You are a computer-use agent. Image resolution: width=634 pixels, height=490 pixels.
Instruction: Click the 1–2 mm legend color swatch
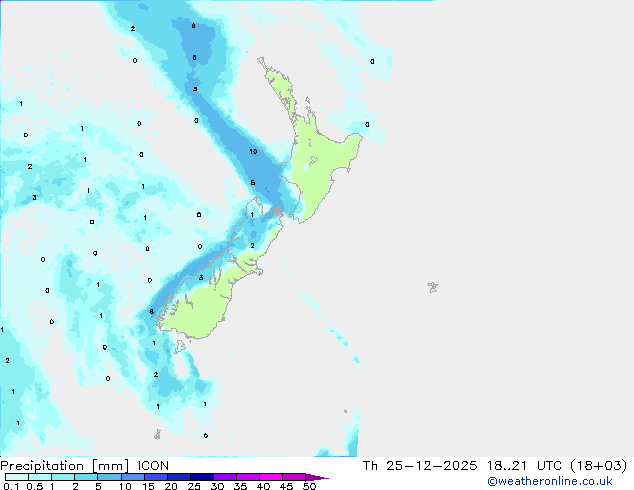click(x=63, y=477)
